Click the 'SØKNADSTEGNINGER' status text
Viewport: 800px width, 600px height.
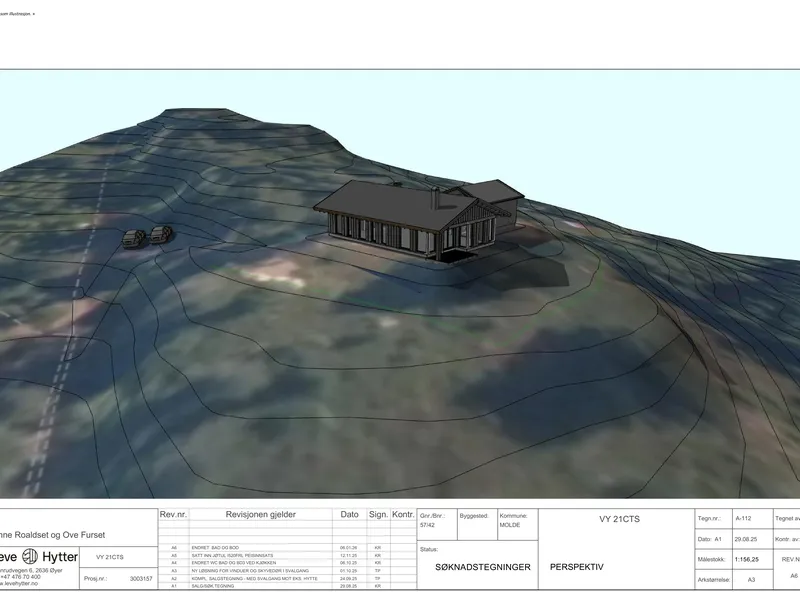483,567
